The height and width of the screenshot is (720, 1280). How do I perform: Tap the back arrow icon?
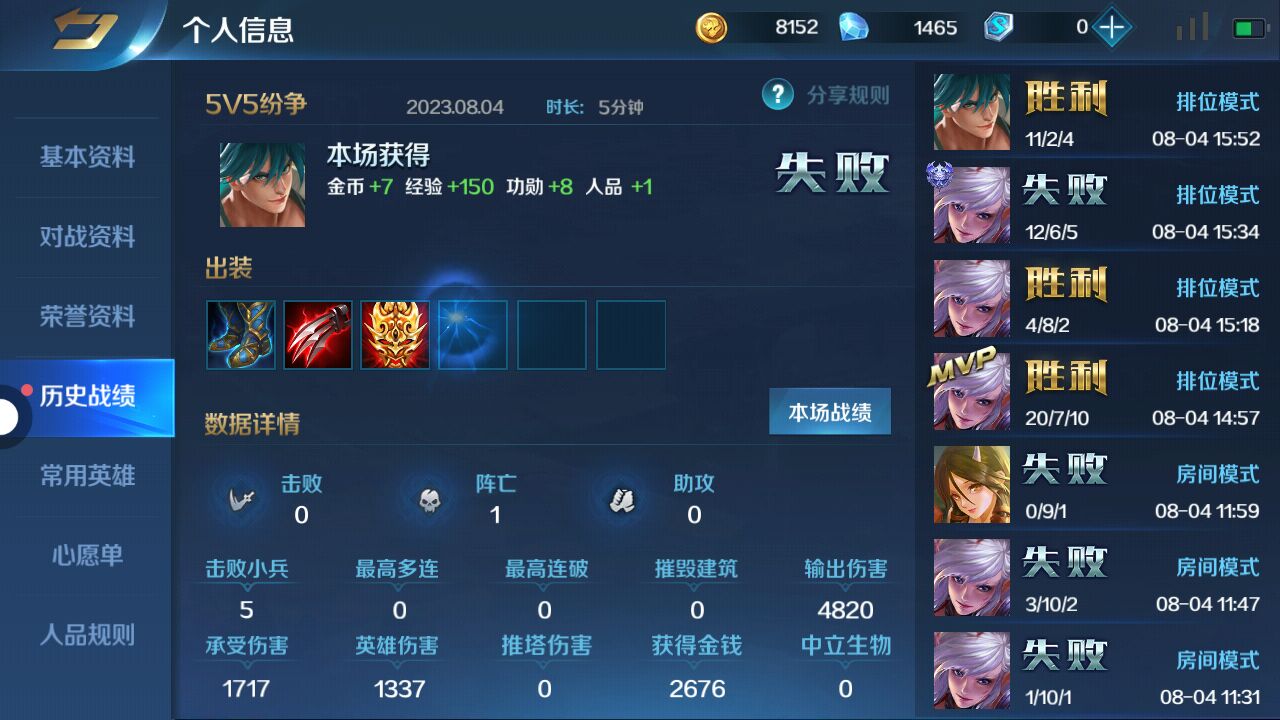[85, 28]
